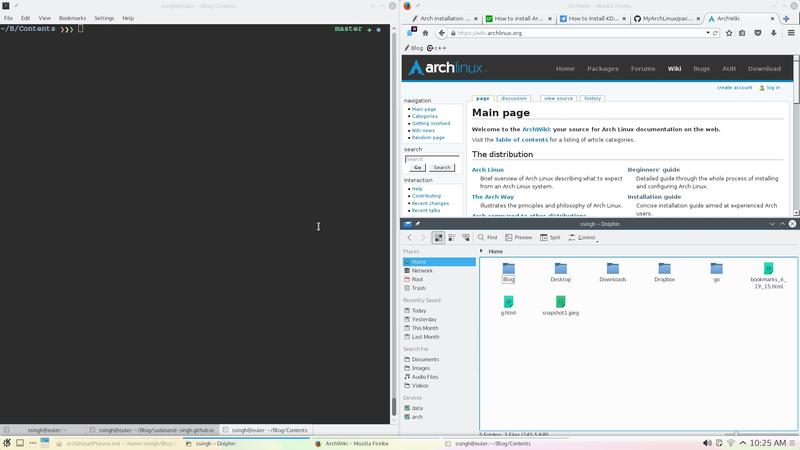Open the go folder in Dolphin

[x=716, y=272]
